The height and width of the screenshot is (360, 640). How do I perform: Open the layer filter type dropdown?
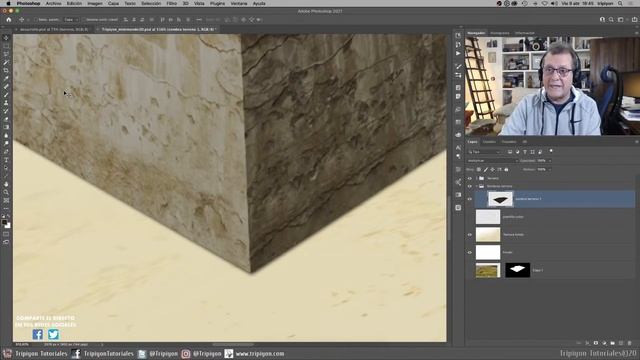pyautogui.click(x=484, y=152)
